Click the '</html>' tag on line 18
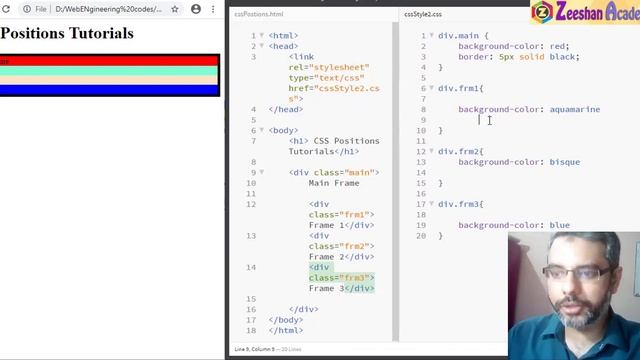 coord(286,331)
